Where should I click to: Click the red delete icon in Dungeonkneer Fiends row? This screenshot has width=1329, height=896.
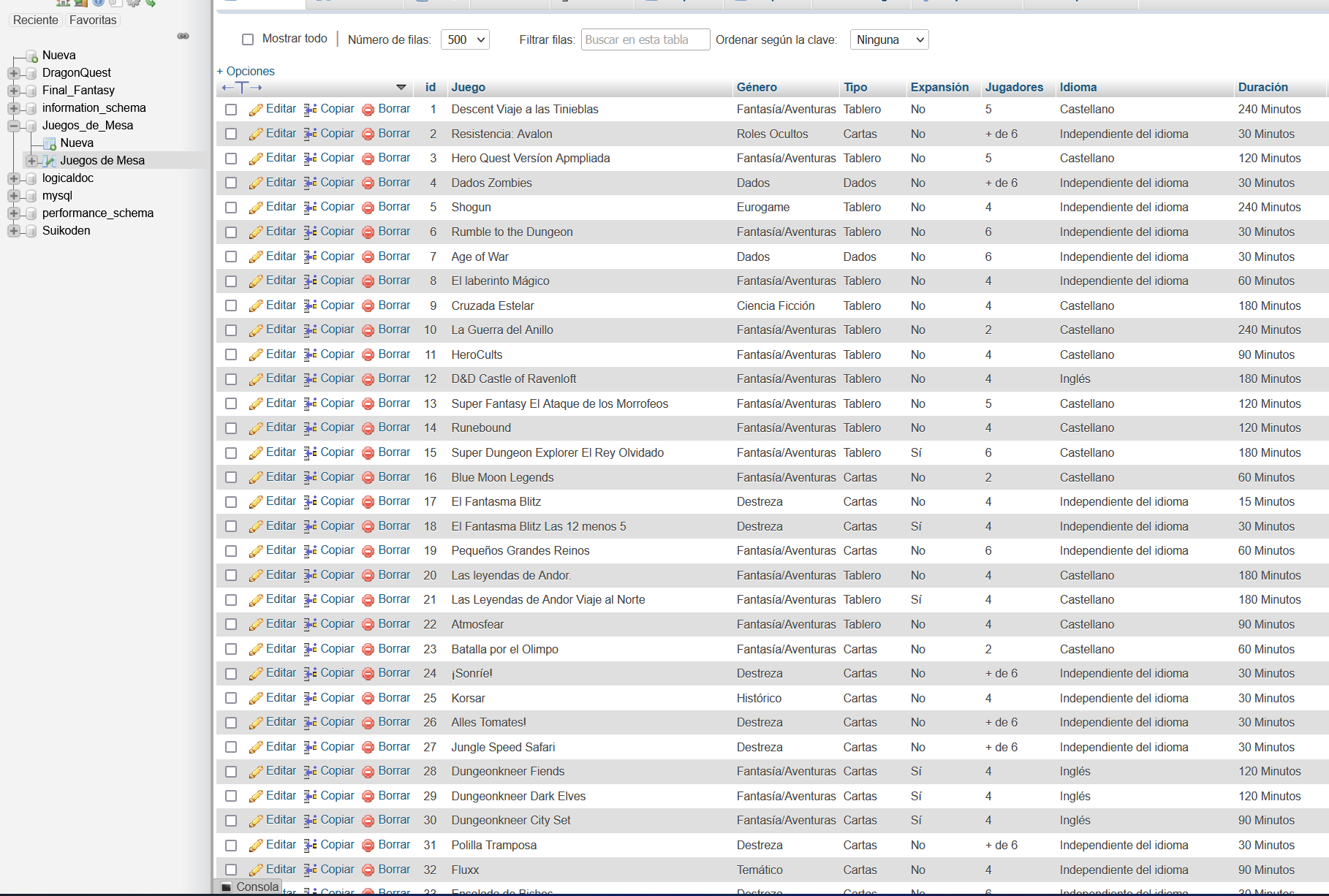pyautogui.click(x=368, y=772)
